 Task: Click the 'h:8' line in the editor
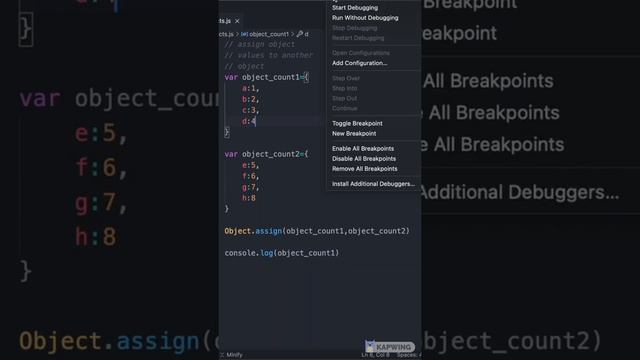[249, 198]
